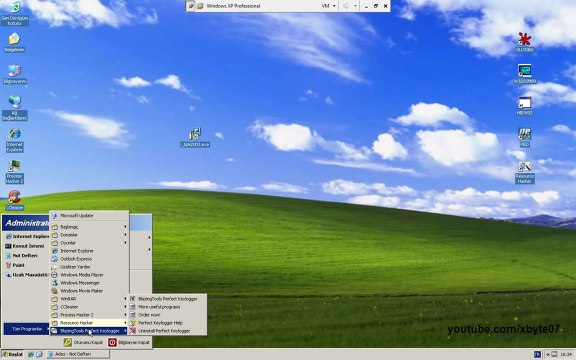The image size is (576, 360).
Task: Click Tüm Programlar in Start menu
Action: pyautogui.click(x=26, y=329)
